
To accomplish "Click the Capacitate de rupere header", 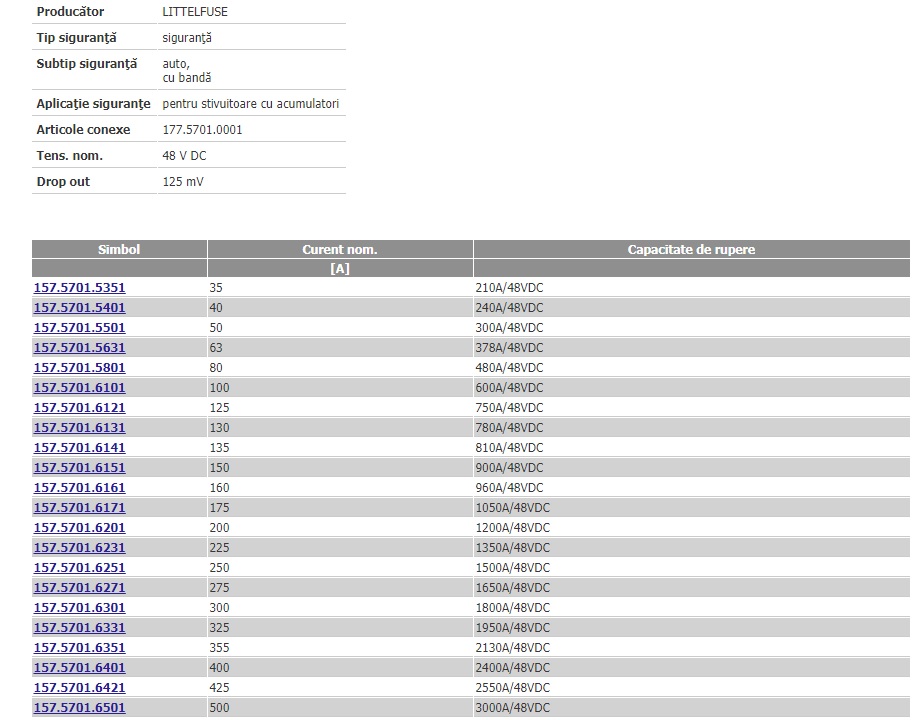I will [x=691, y=250].
